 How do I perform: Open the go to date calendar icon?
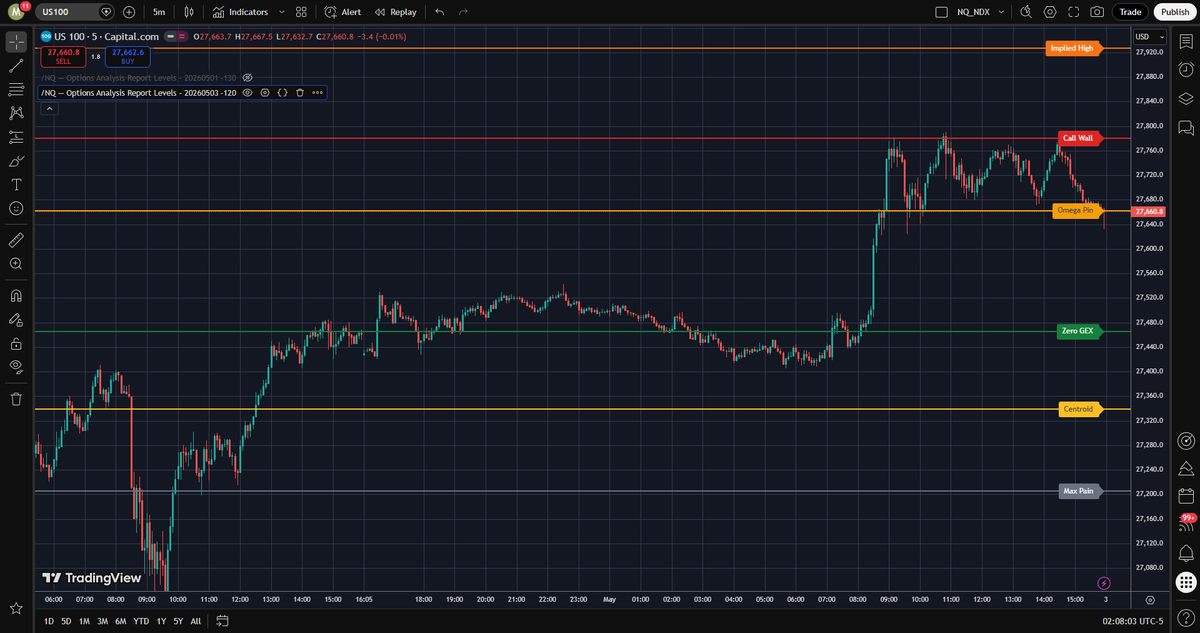[222, 621]
